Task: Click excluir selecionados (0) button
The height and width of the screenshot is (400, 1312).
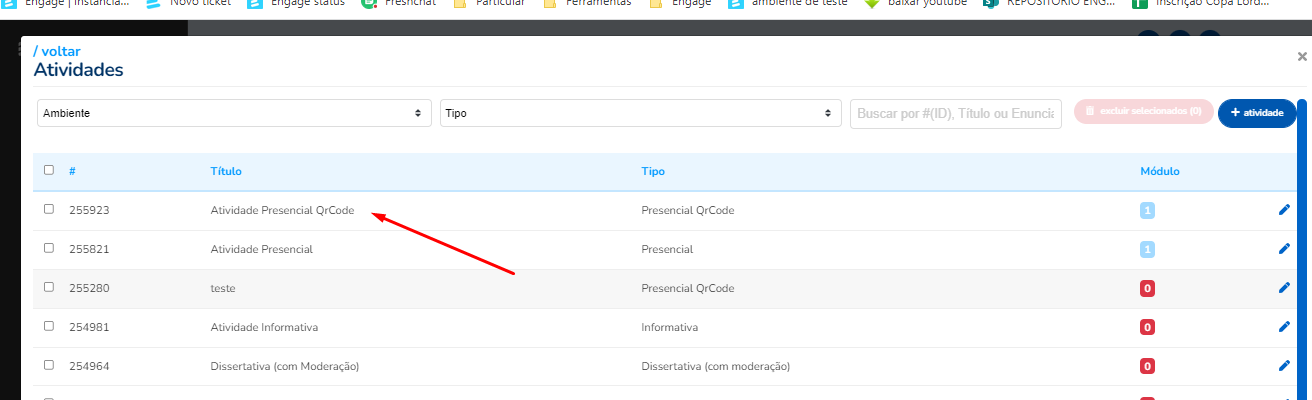Action: click(x=1144, y=111)
